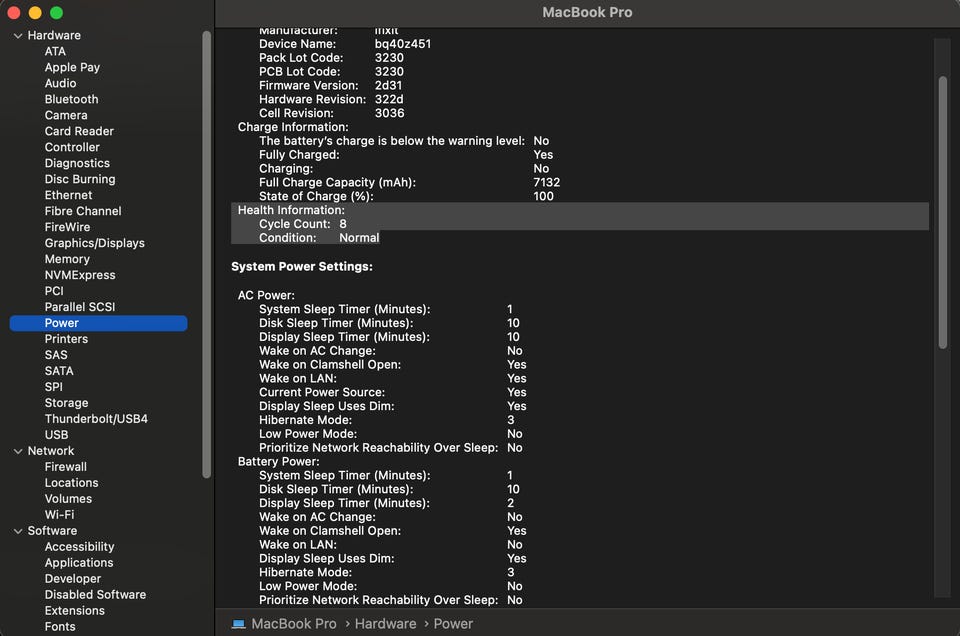The height and width of the screenshot is (636, 960).
Task: Click Full Charge Capacity value 7132
Action: (546, 182)
